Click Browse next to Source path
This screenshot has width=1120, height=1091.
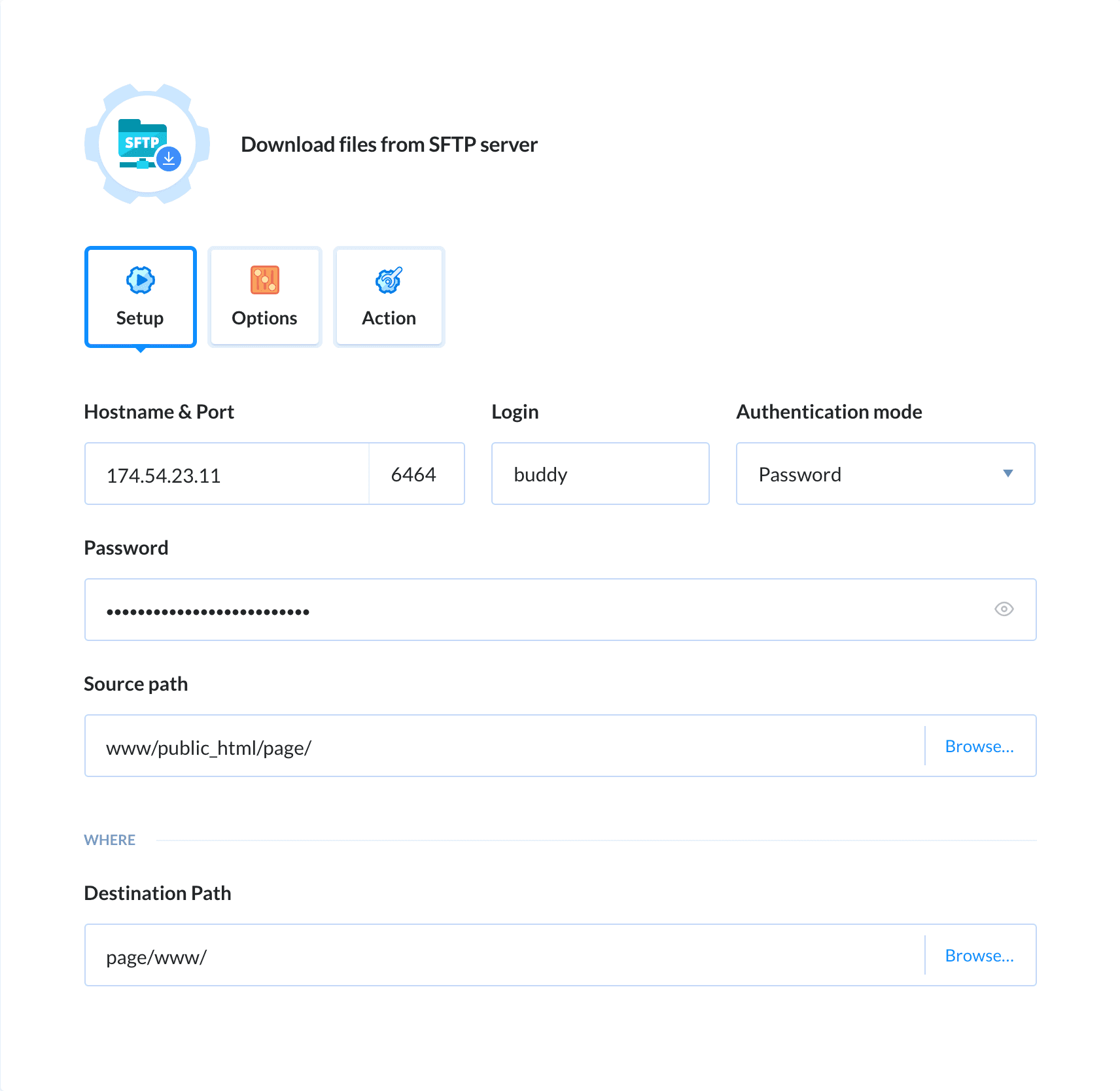point(979,746)
